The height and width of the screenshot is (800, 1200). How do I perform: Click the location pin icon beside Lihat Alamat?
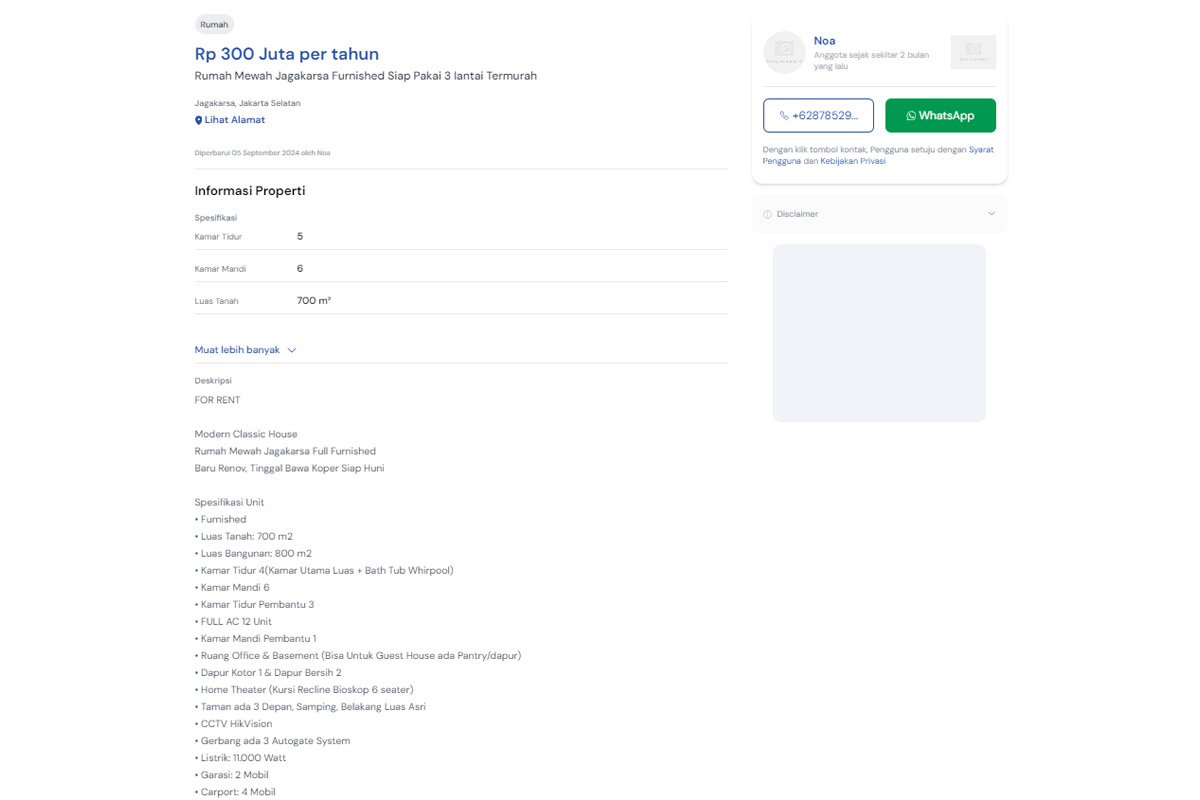pos(198,120)
